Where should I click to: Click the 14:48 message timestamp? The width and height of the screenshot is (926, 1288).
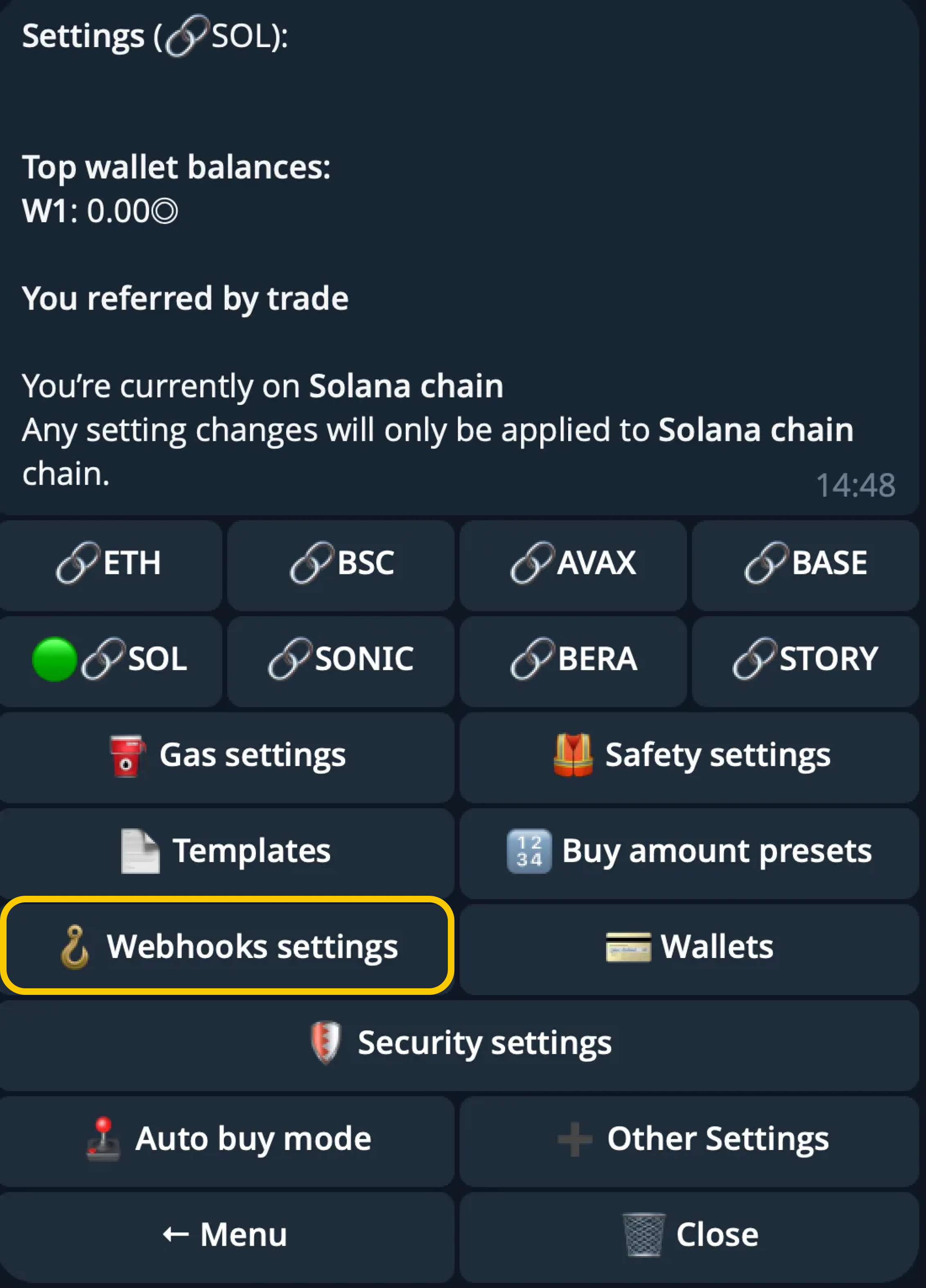[855, 486]
